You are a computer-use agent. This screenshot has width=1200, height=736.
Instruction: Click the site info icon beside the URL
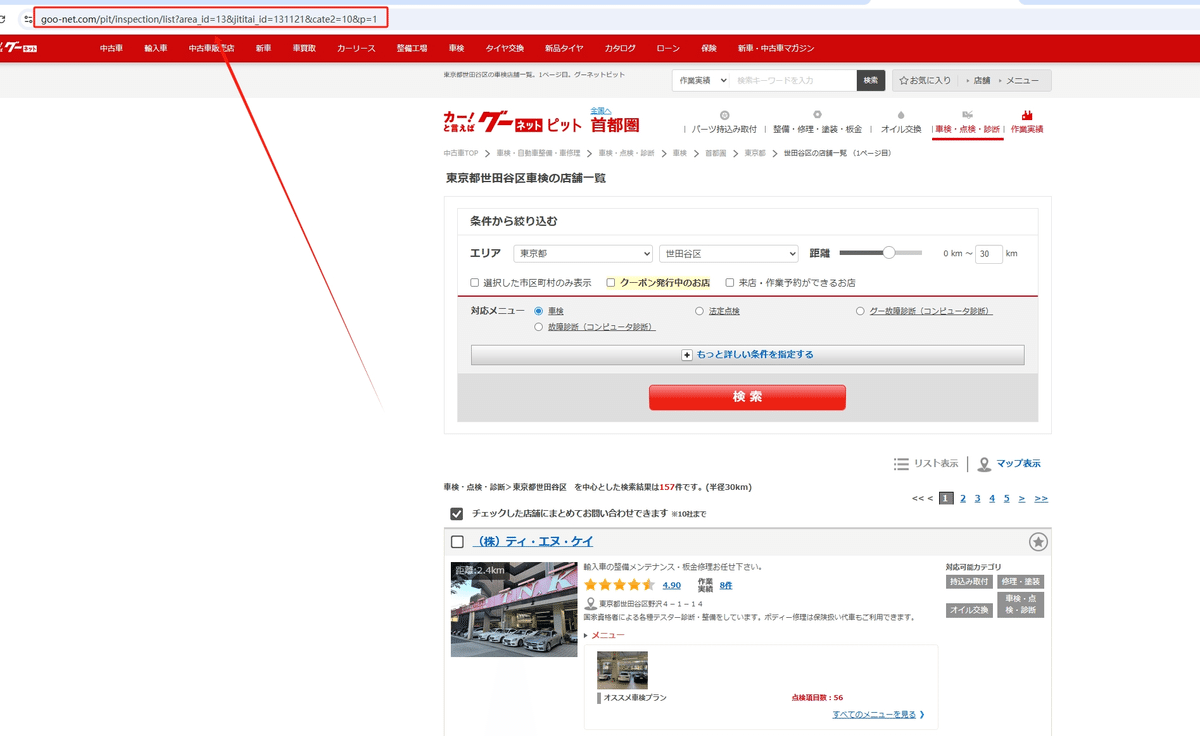pos(28,19)
